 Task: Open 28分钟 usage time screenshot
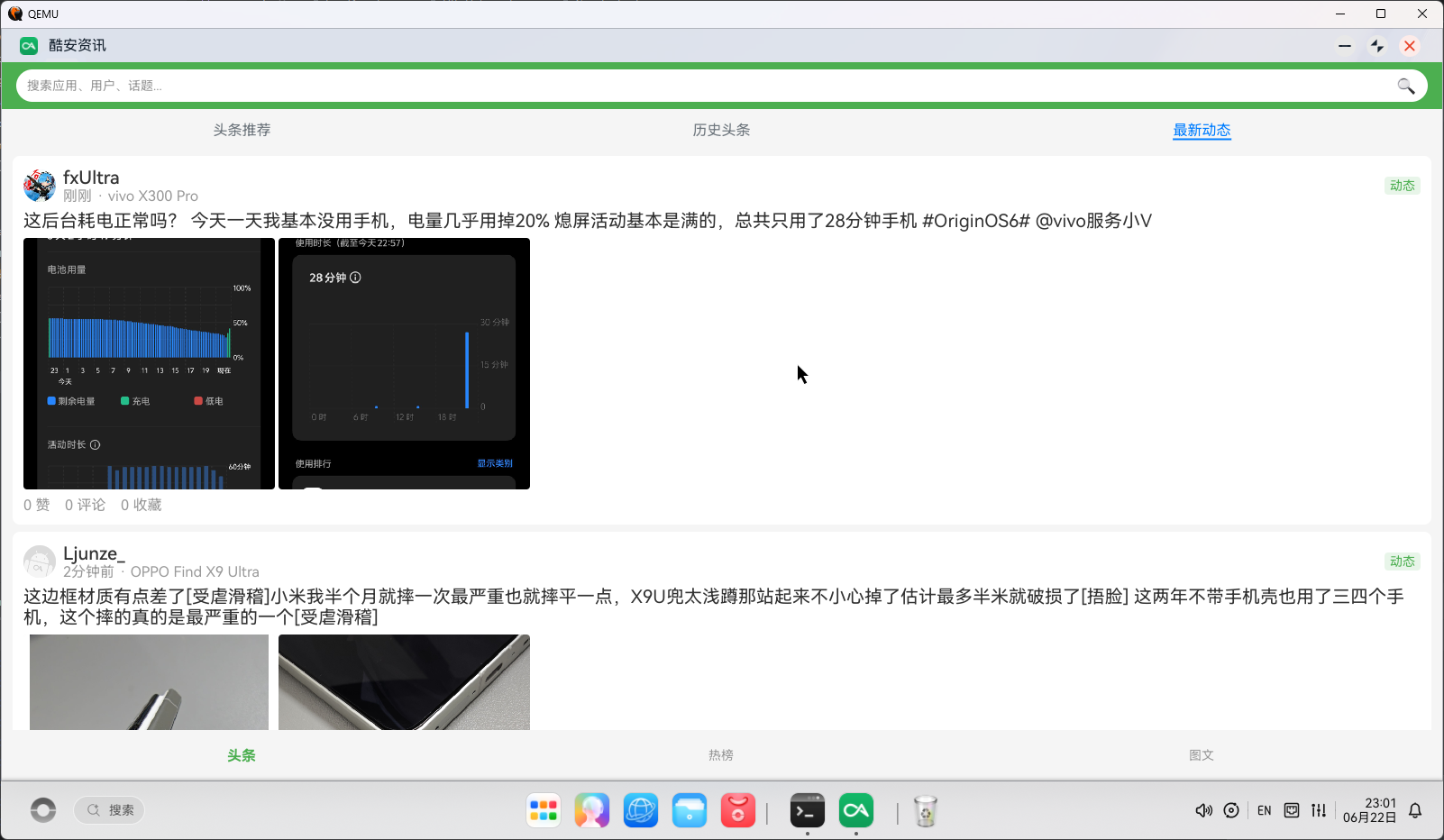point(404,364)
